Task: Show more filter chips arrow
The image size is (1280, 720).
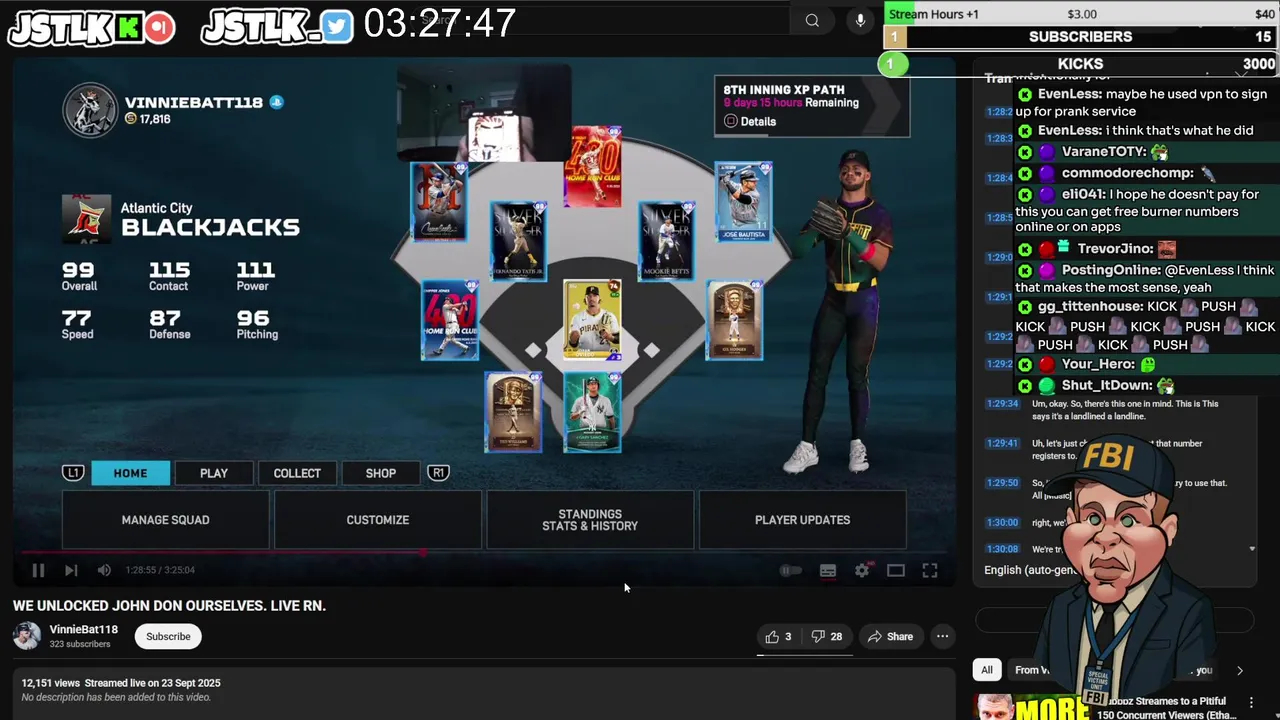Action: 1240,670
